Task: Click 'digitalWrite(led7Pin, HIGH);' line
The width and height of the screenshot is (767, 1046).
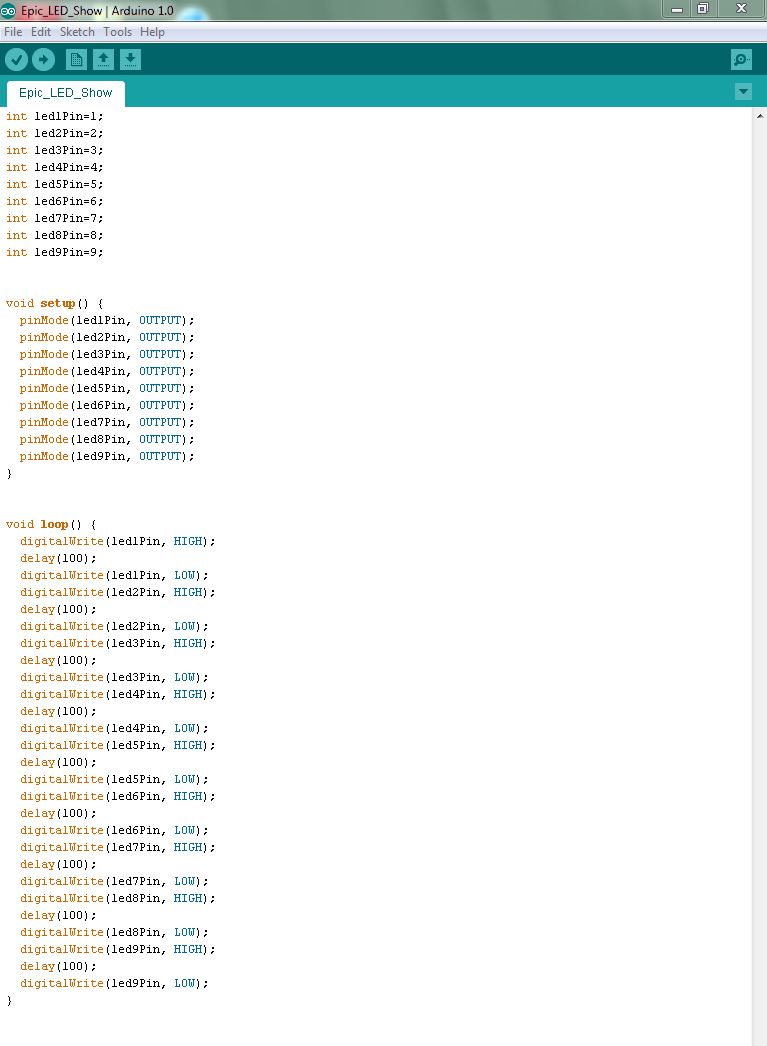Action: tap(117, 848)
